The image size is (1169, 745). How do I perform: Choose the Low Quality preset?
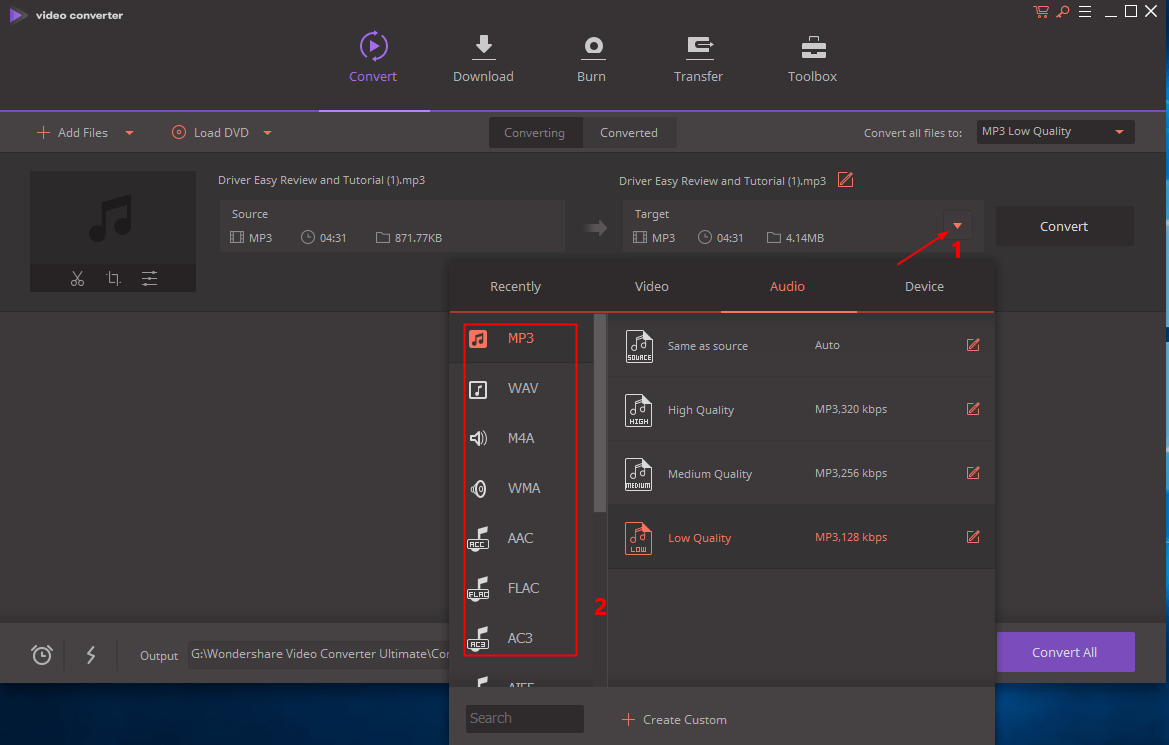pos(801,537)
